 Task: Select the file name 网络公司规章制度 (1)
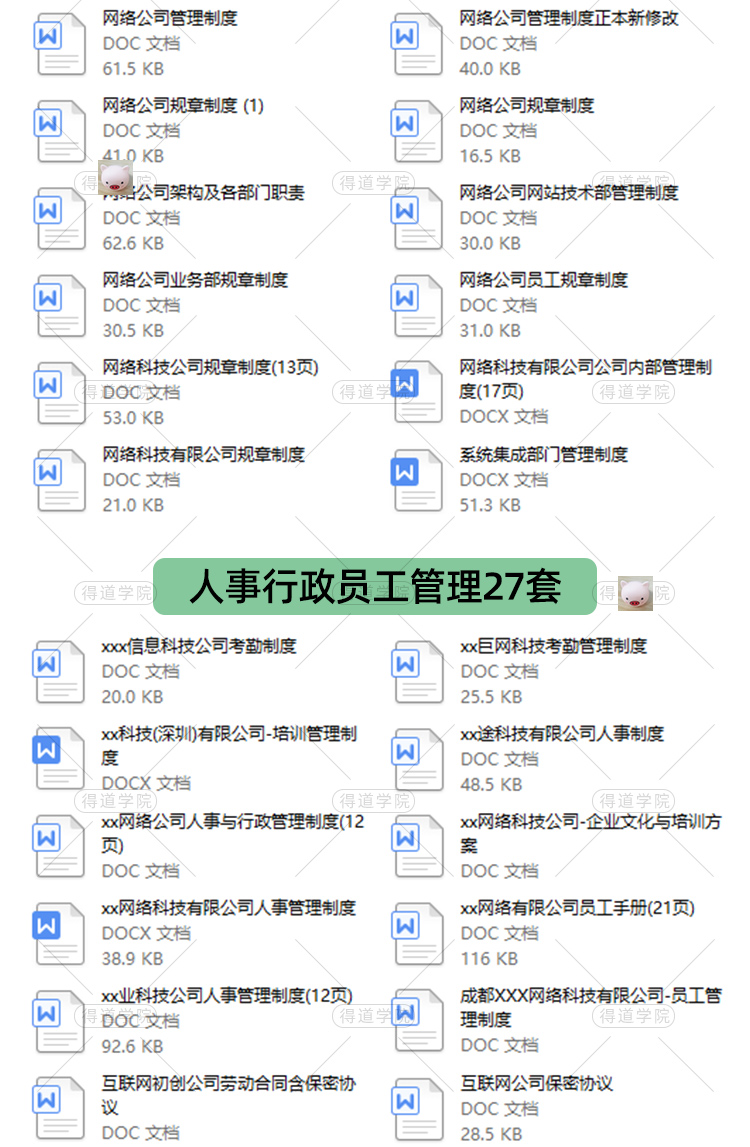(183, 105)
